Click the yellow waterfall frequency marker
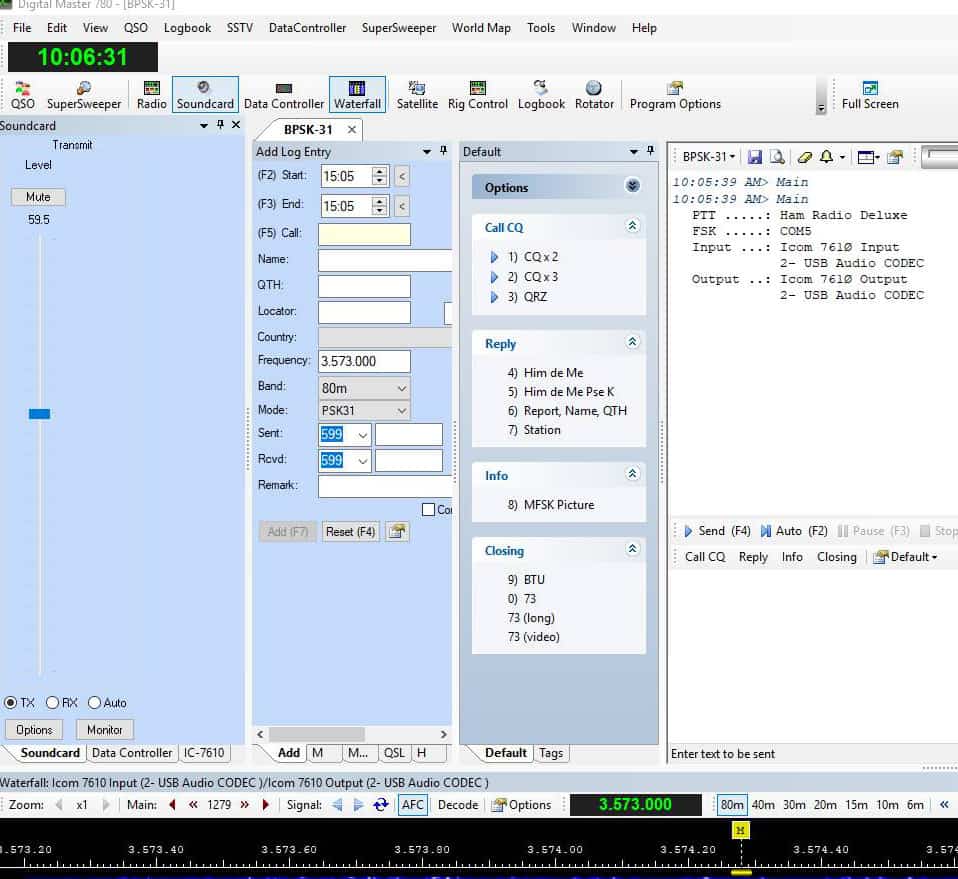 pos(740,830)
